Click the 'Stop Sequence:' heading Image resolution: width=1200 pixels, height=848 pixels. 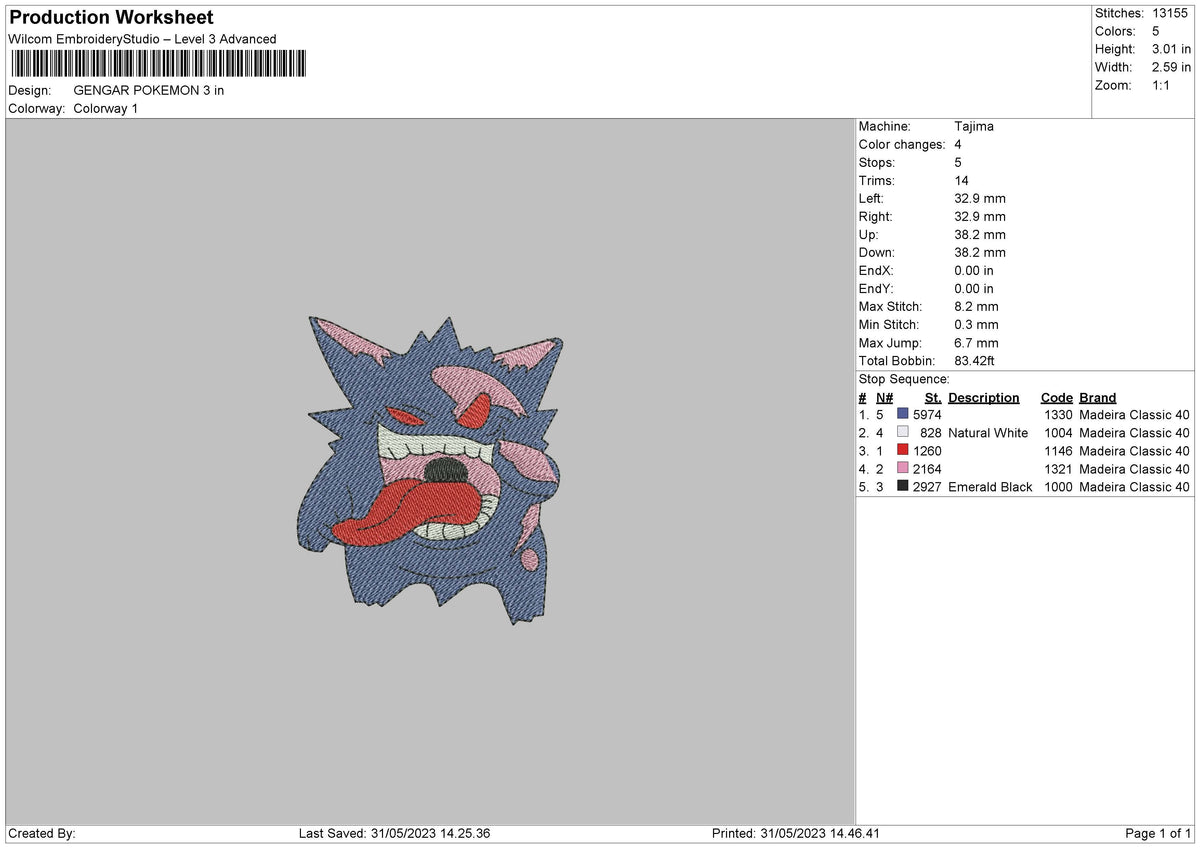(904, 379)
